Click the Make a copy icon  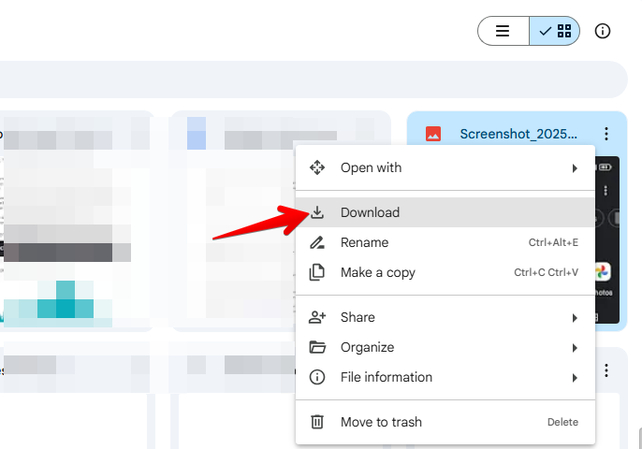[x=317, y=272]
